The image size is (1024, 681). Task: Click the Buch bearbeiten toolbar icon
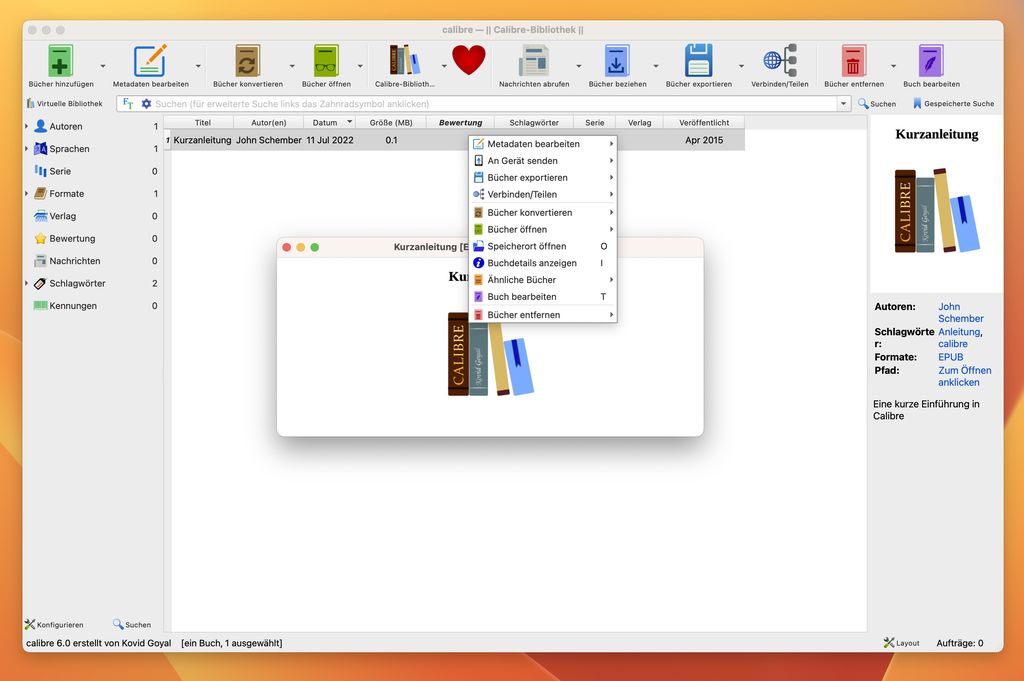(x=931, y=62)
